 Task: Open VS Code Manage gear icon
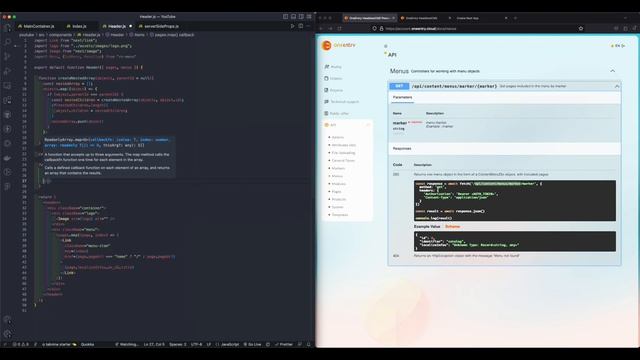pyautogui.click(x=7, y=333)
